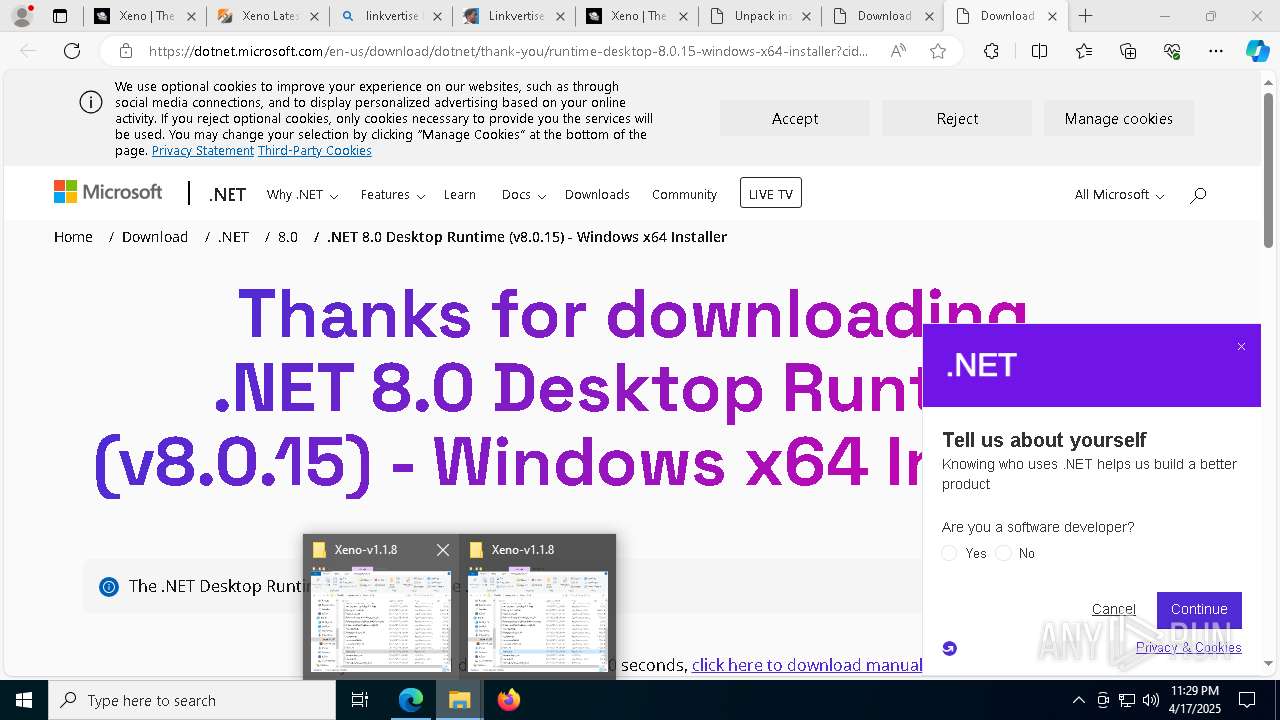Screen dimensions: 1280x720
Task: Open Copilot sidebar icon
Action: point(1258,51)
